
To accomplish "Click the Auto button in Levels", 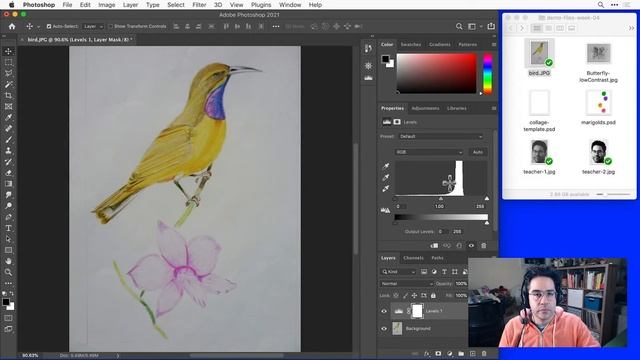I will [478, 152].
